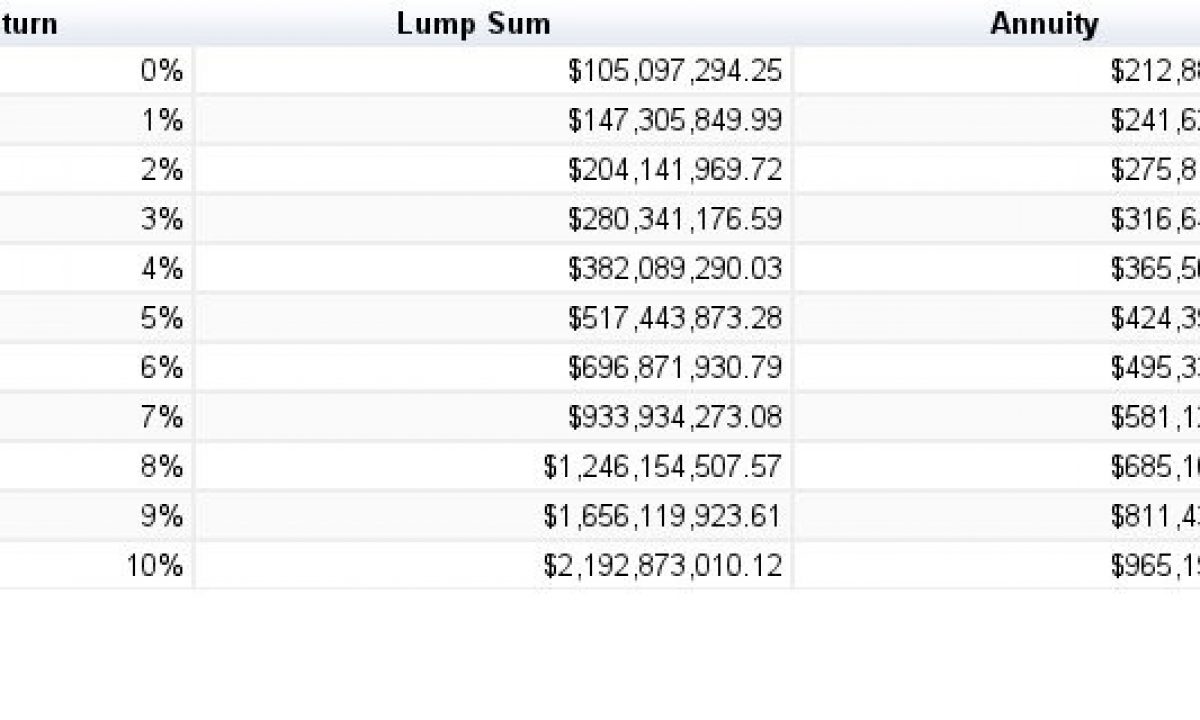Click the $1,246,154,507.57 lump sum cell
The image size is (1200, 720).
coord(662,467)
